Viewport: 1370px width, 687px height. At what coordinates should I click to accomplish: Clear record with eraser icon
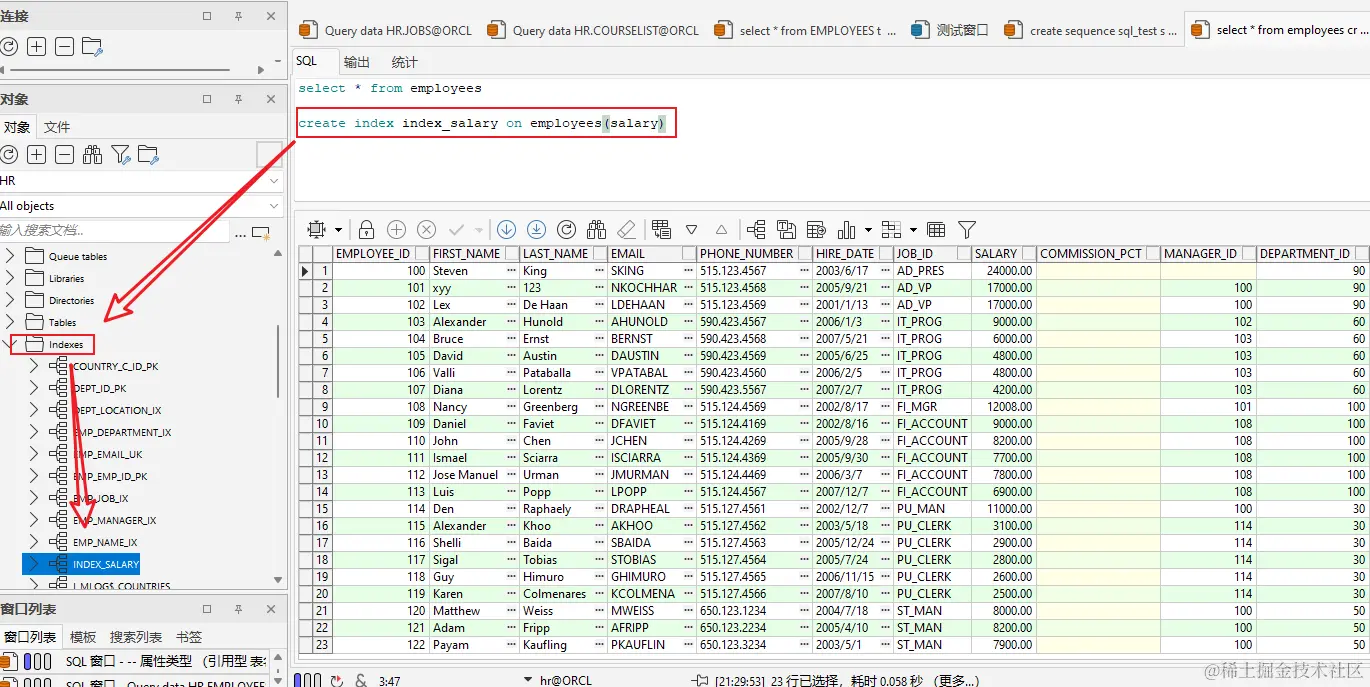[x=627, y=229]
